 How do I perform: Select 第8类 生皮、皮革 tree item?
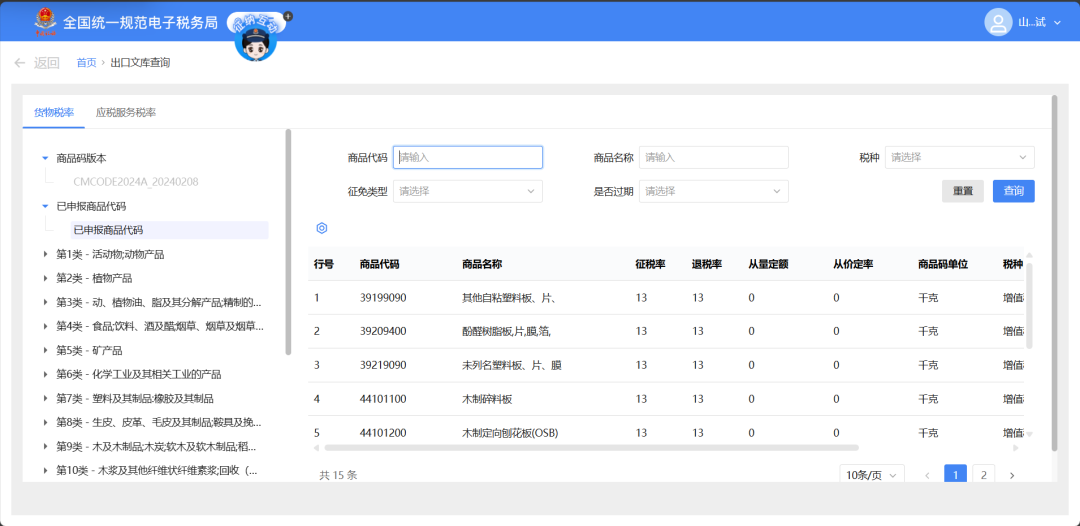(158, 422)
